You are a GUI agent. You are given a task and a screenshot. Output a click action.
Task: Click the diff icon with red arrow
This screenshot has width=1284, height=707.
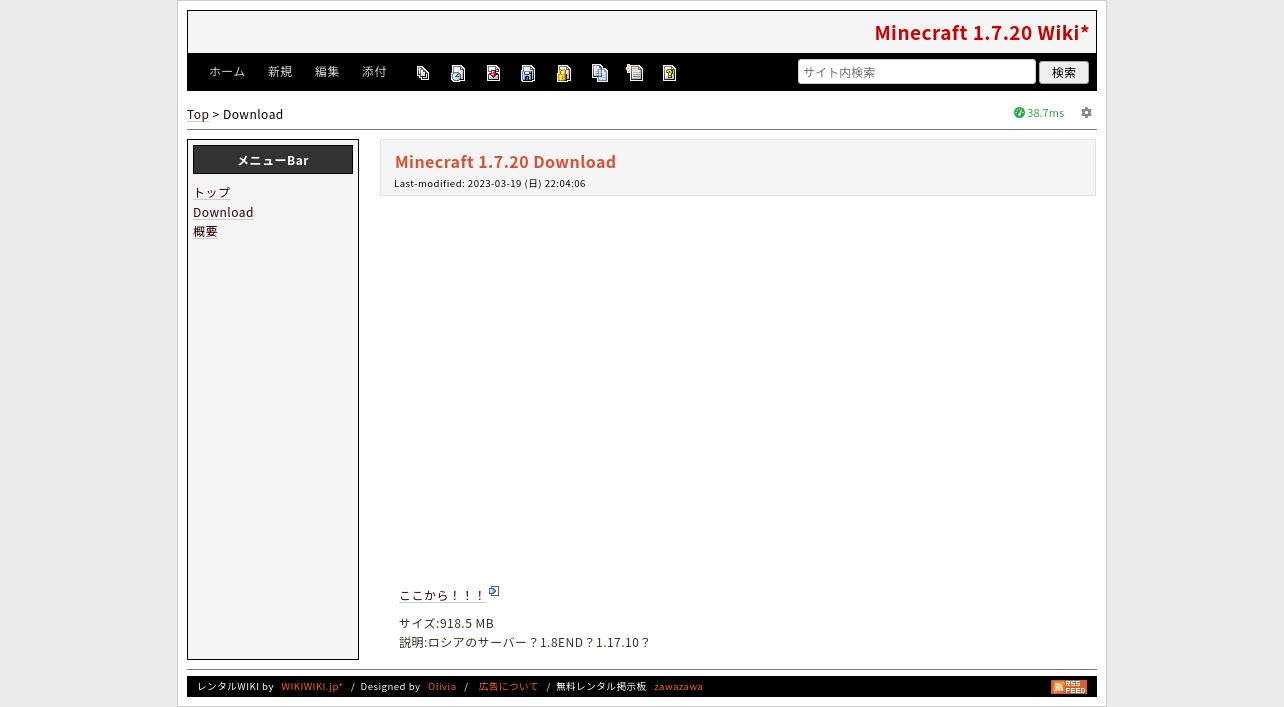click(x=493, y=73)
